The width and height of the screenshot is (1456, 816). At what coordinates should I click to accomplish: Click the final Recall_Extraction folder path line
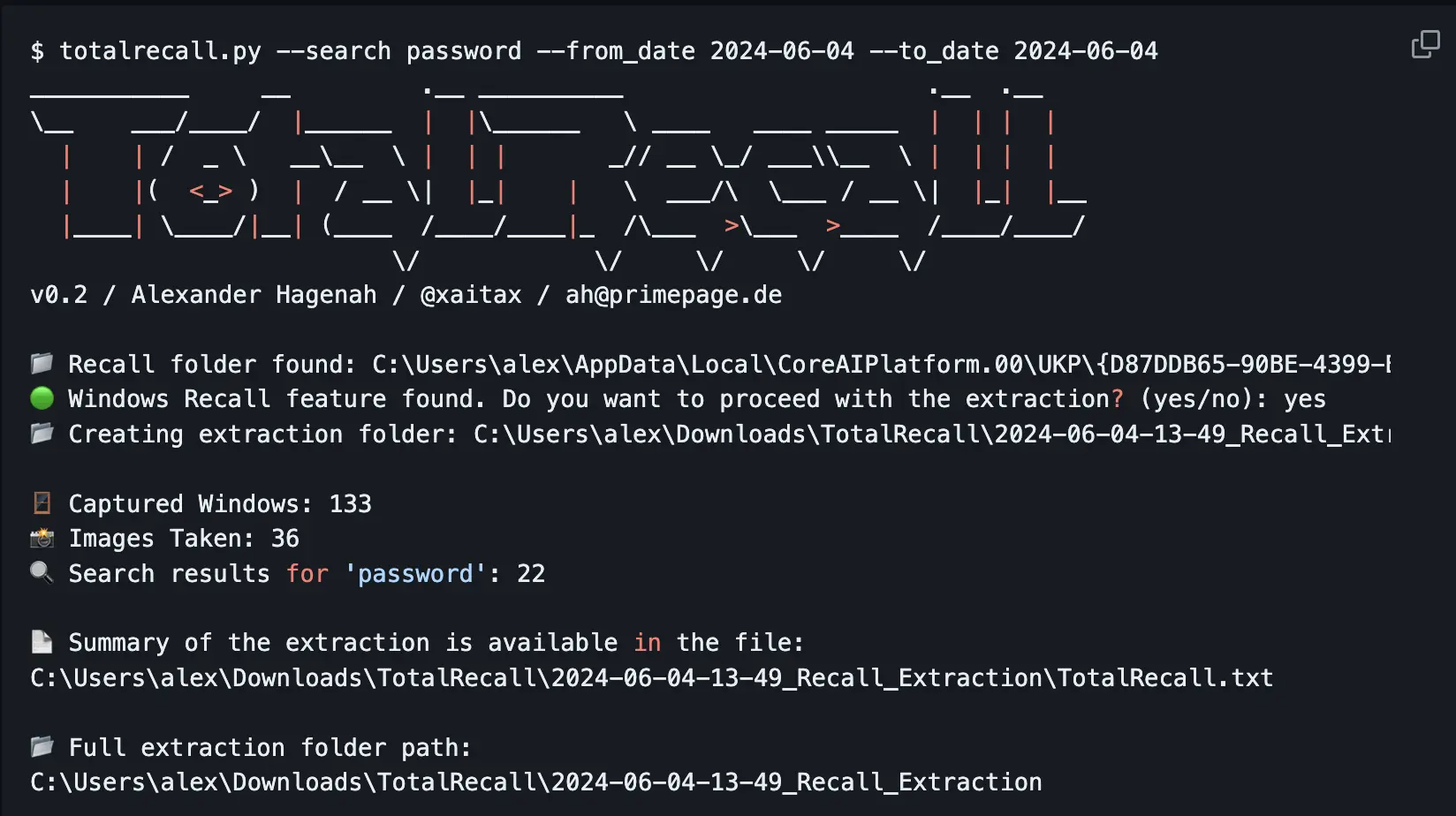click(535, 782)
